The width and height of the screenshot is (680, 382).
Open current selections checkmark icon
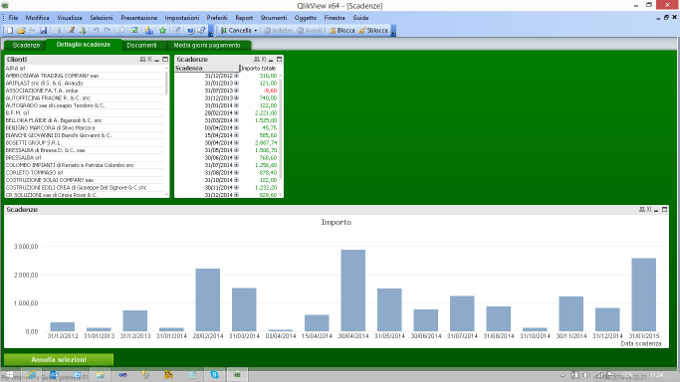134,30
